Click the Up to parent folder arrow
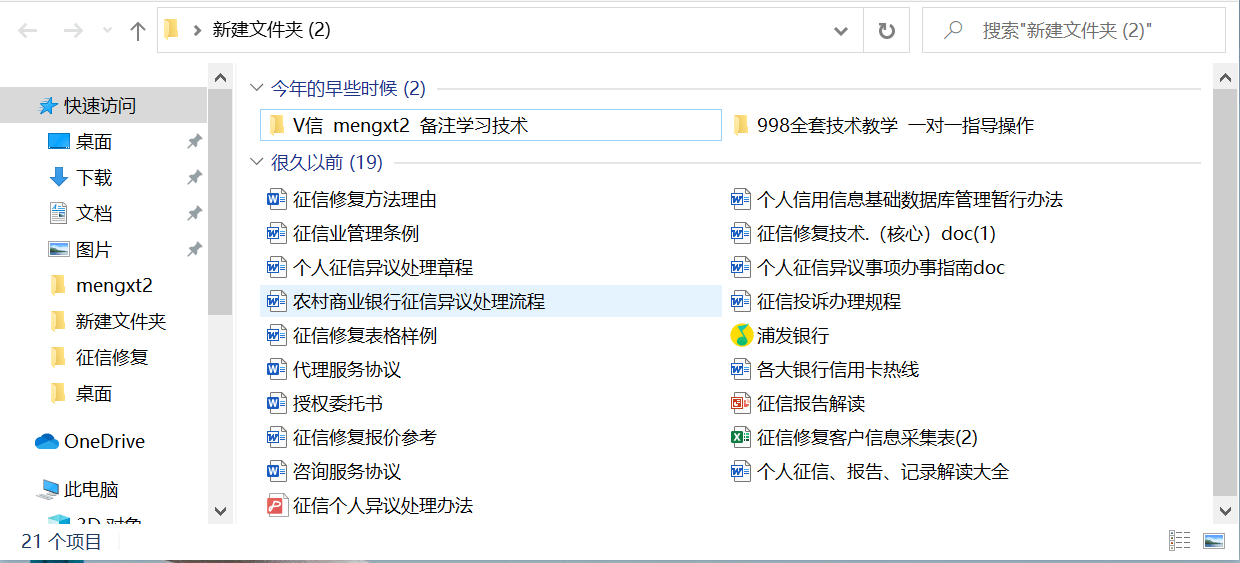Image resolution: width=1240 pixels, height=563 pixels. click(138, 31)
